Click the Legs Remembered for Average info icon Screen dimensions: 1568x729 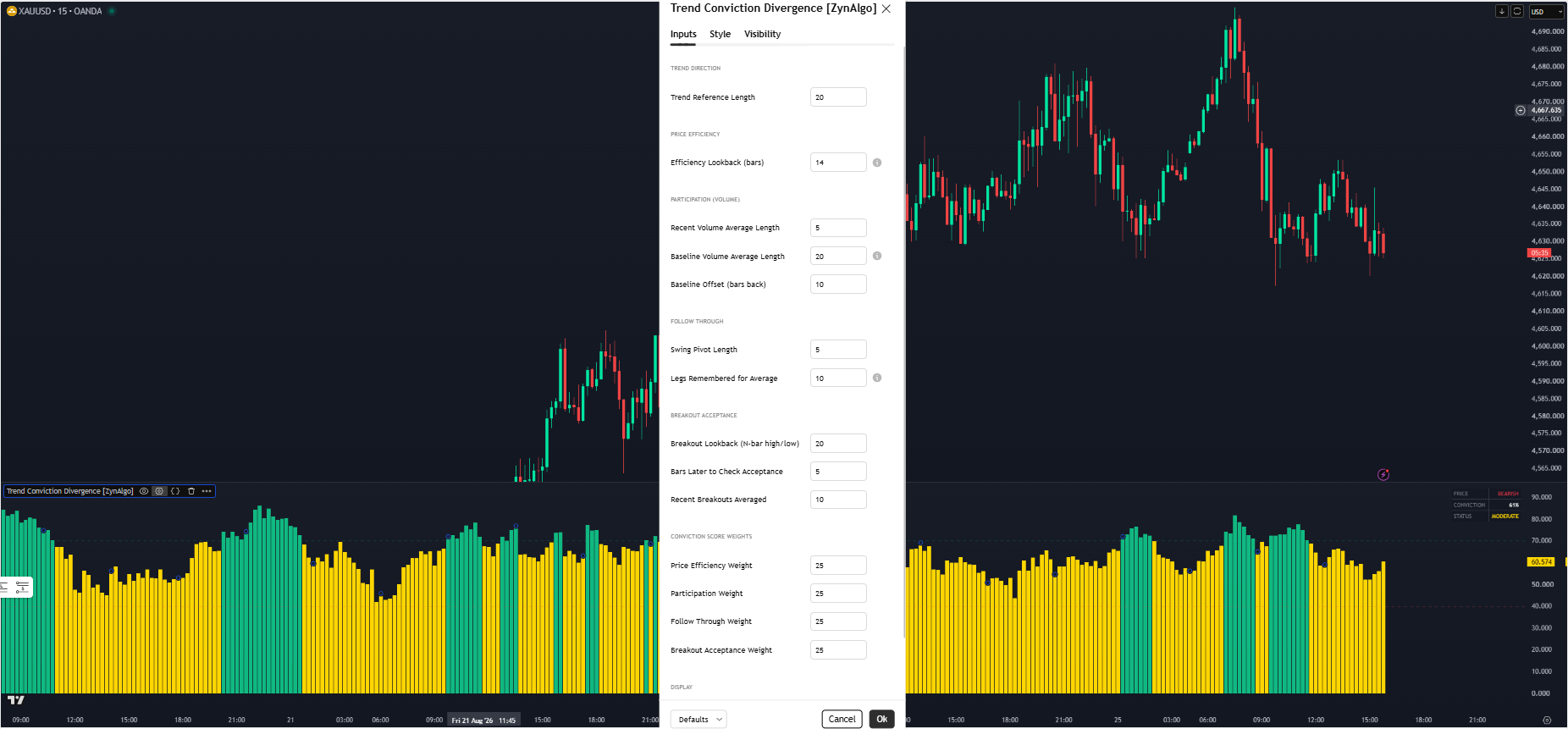click(877, 378)
